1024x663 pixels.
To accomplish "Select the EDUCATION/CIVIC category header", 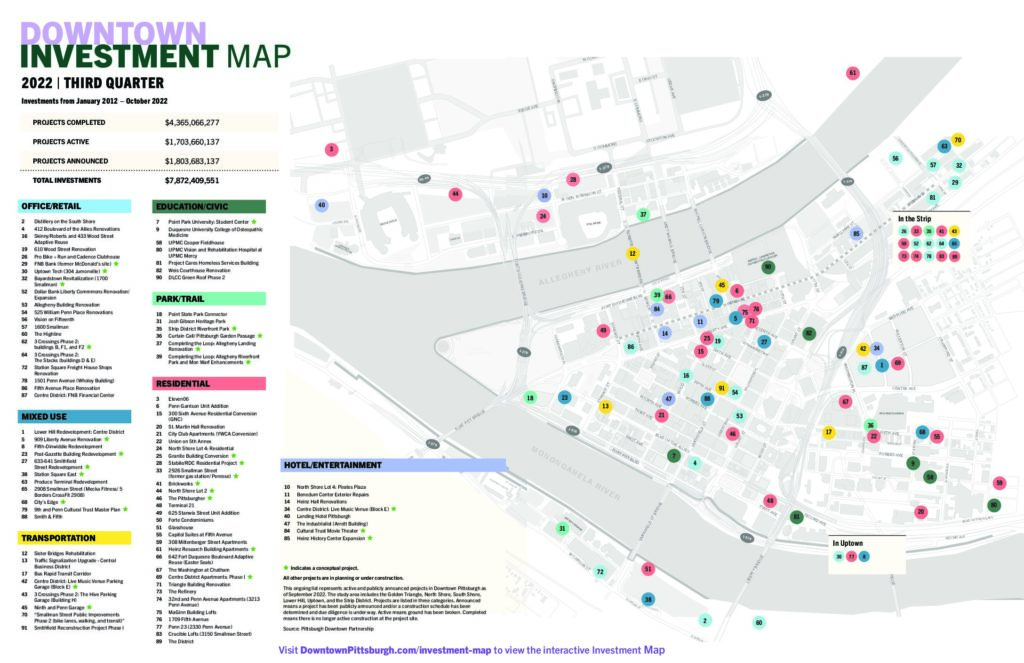I will 209,206.
